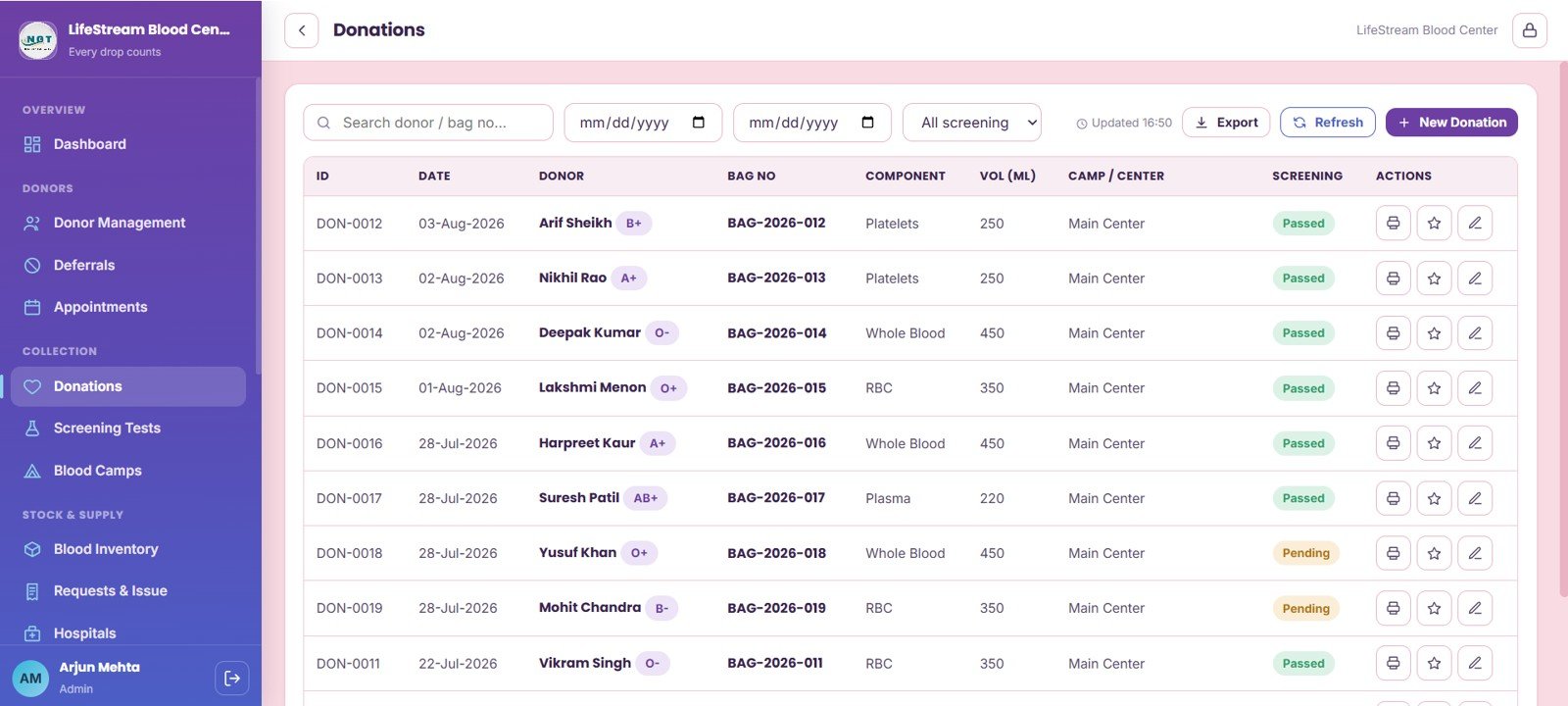Image resolution: width=1568 pixels, height=706 pixels.
Task: Print Harpreet Kaur's donation record
Action: click(x=1393, y=443)
